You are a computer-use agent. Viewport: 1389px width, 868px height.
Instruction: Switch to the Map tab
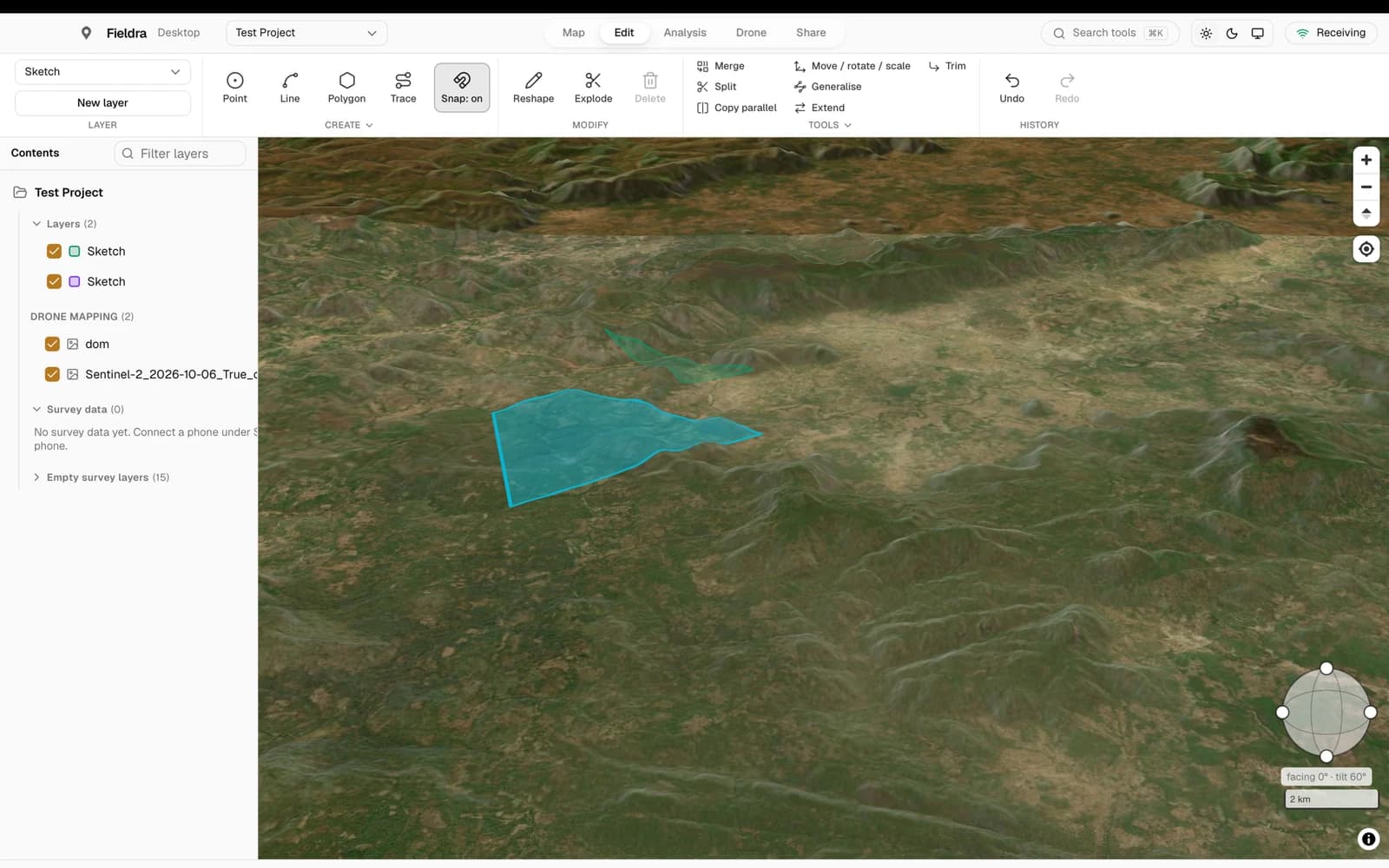(573, 33)
